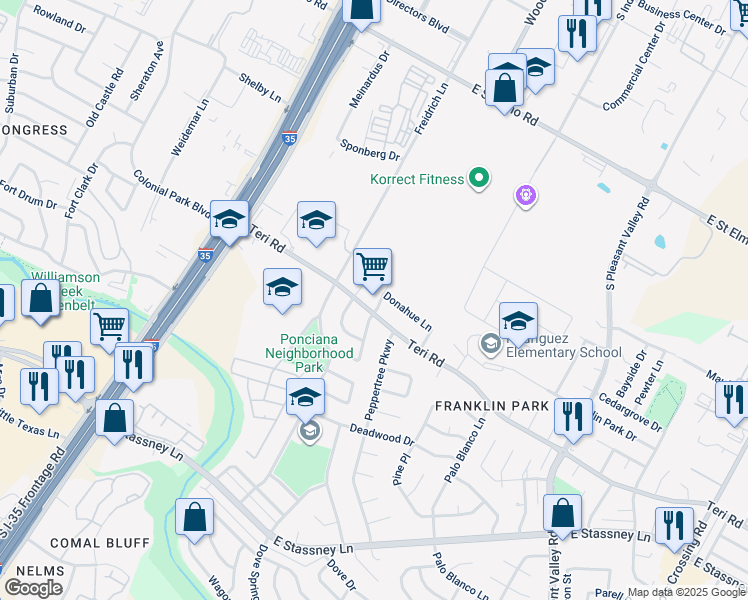Click the school marker at Colonial Park Blvd
This screenshot has height=600, width=748.
click(229, 222)
